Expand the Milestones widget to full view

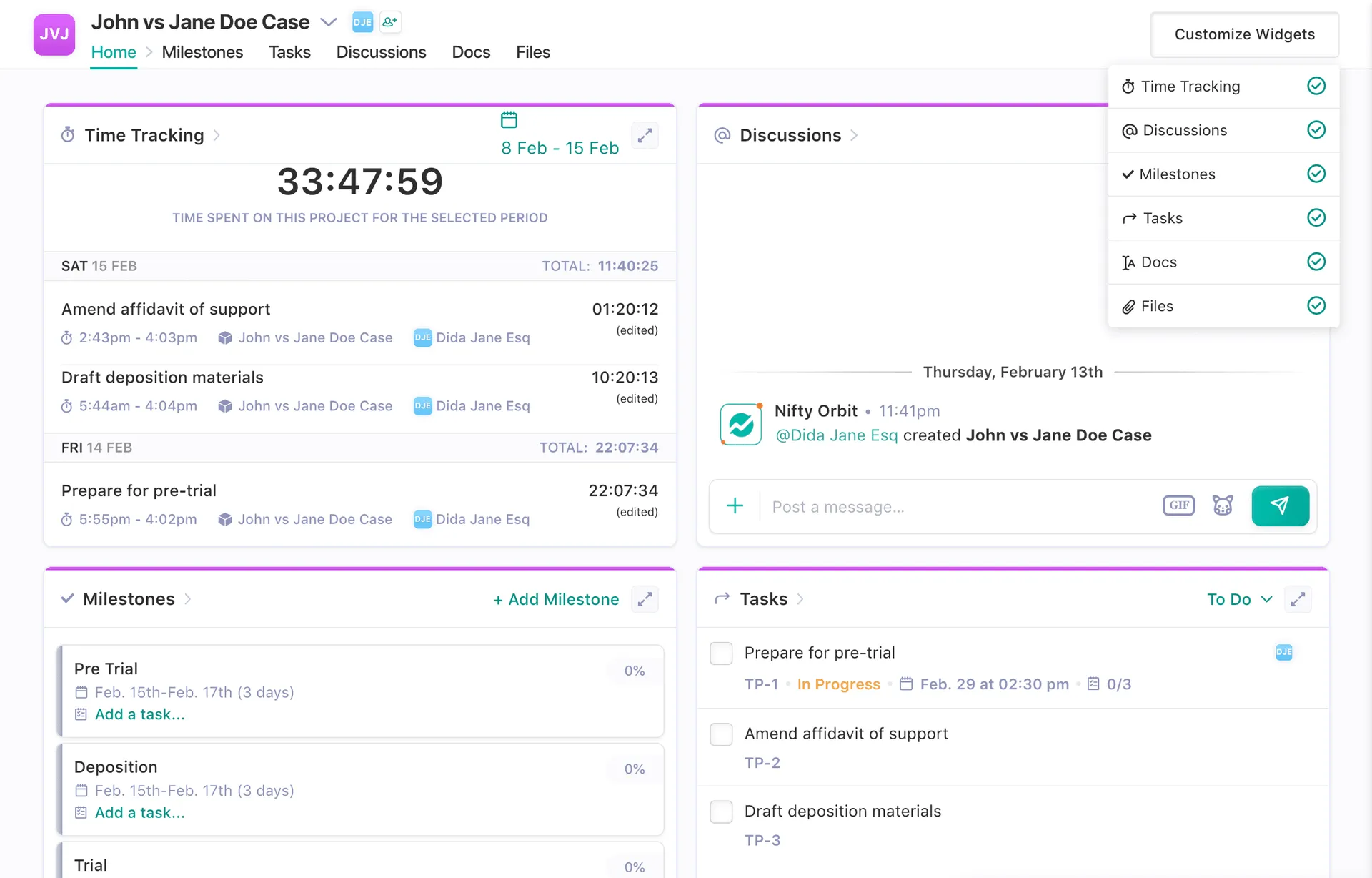tap(645, 599)
